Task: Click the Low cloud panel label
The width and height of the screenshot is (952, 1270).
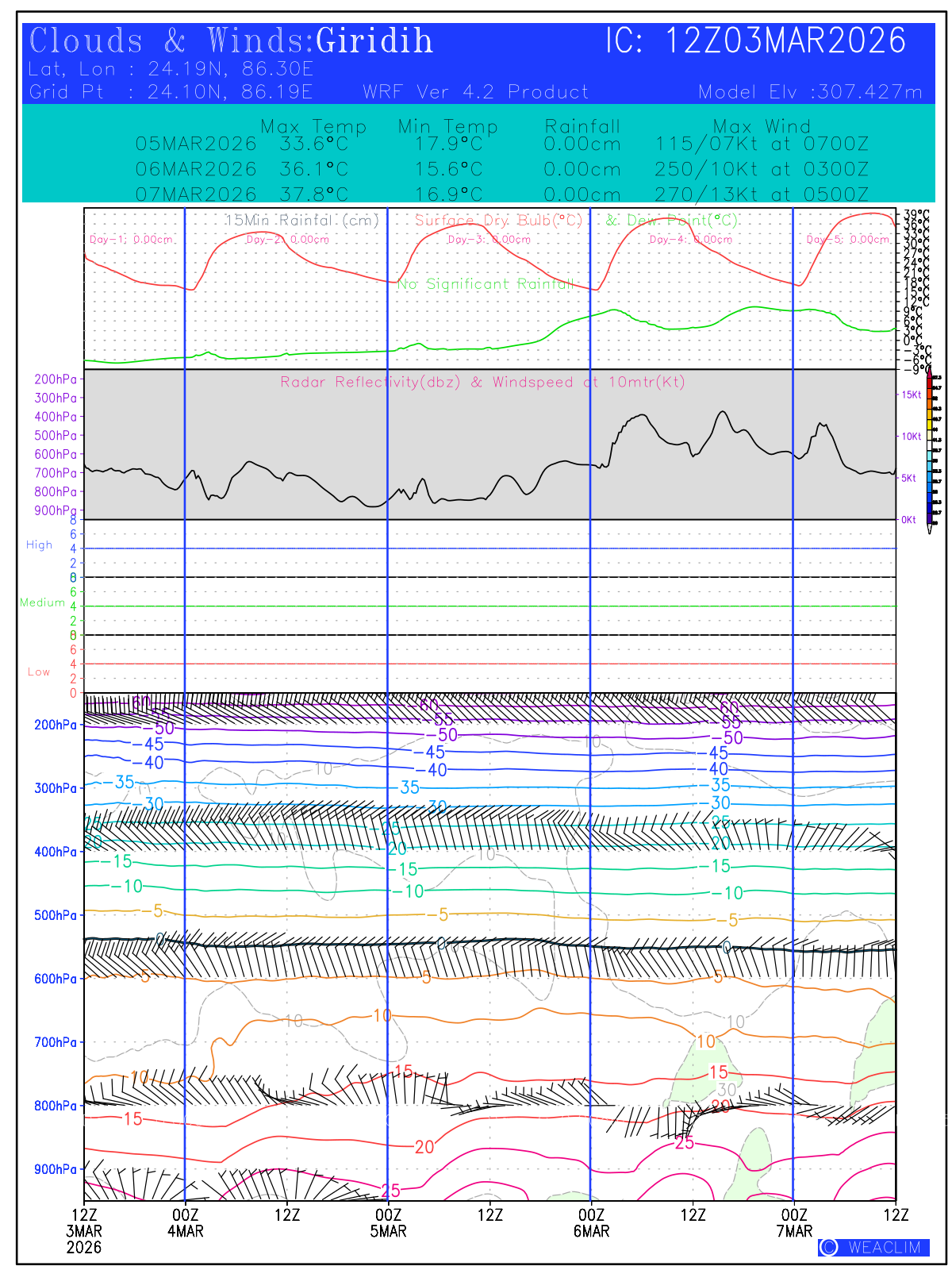Action: click(x=39, y=672)
